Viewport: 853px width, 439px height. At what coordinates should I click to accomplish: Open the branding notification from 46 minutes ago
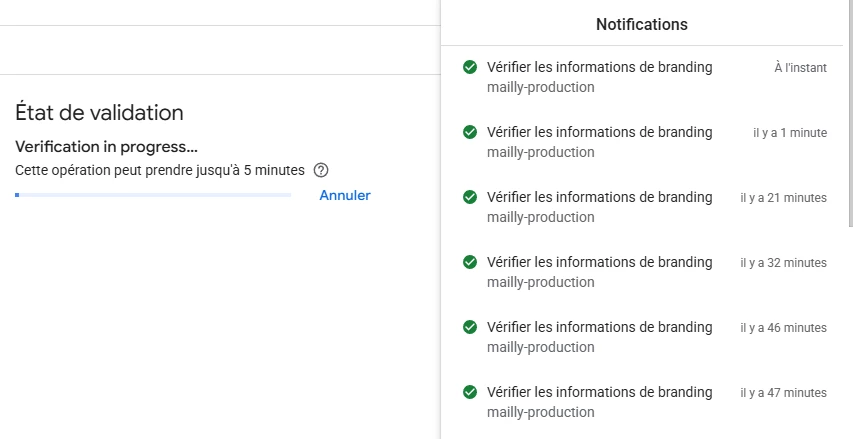coord(599,327)
